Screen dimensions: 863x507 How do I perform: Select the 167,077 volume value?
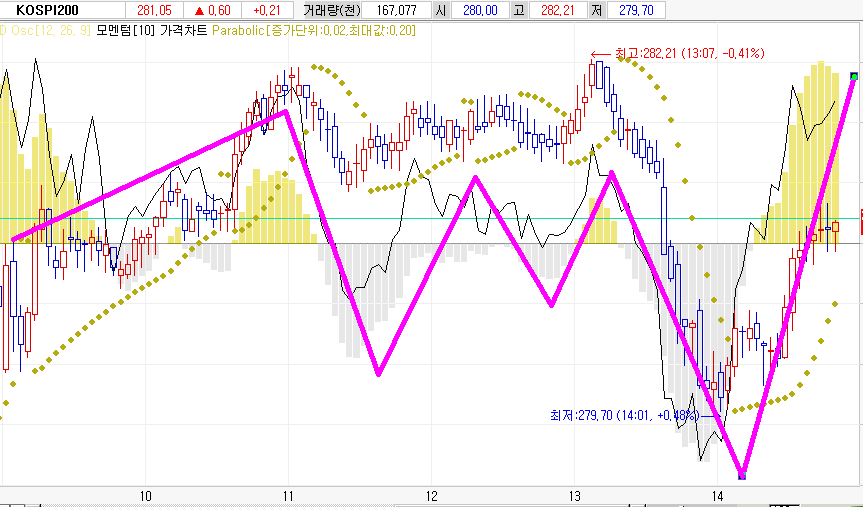pyautogui.click(x=396, y=10)
